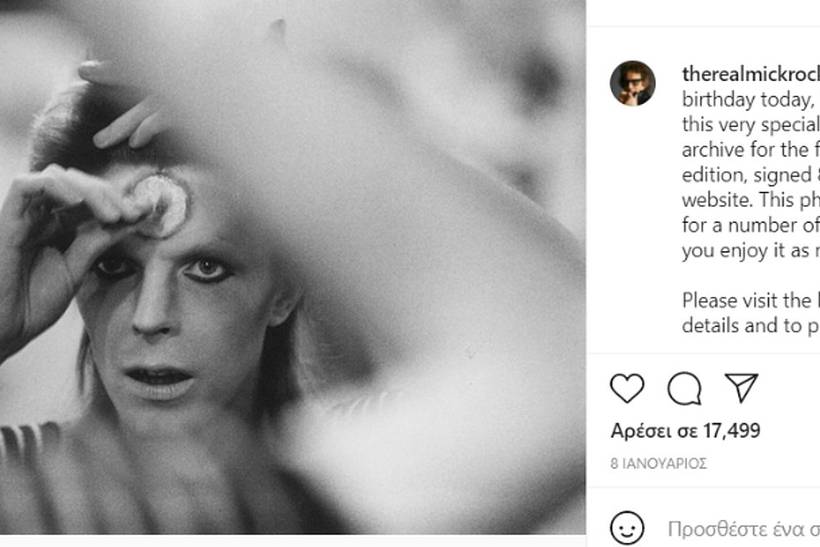Click the caption line starting Please visit
Screen dimensions: 820x547
tap(750, 300)
